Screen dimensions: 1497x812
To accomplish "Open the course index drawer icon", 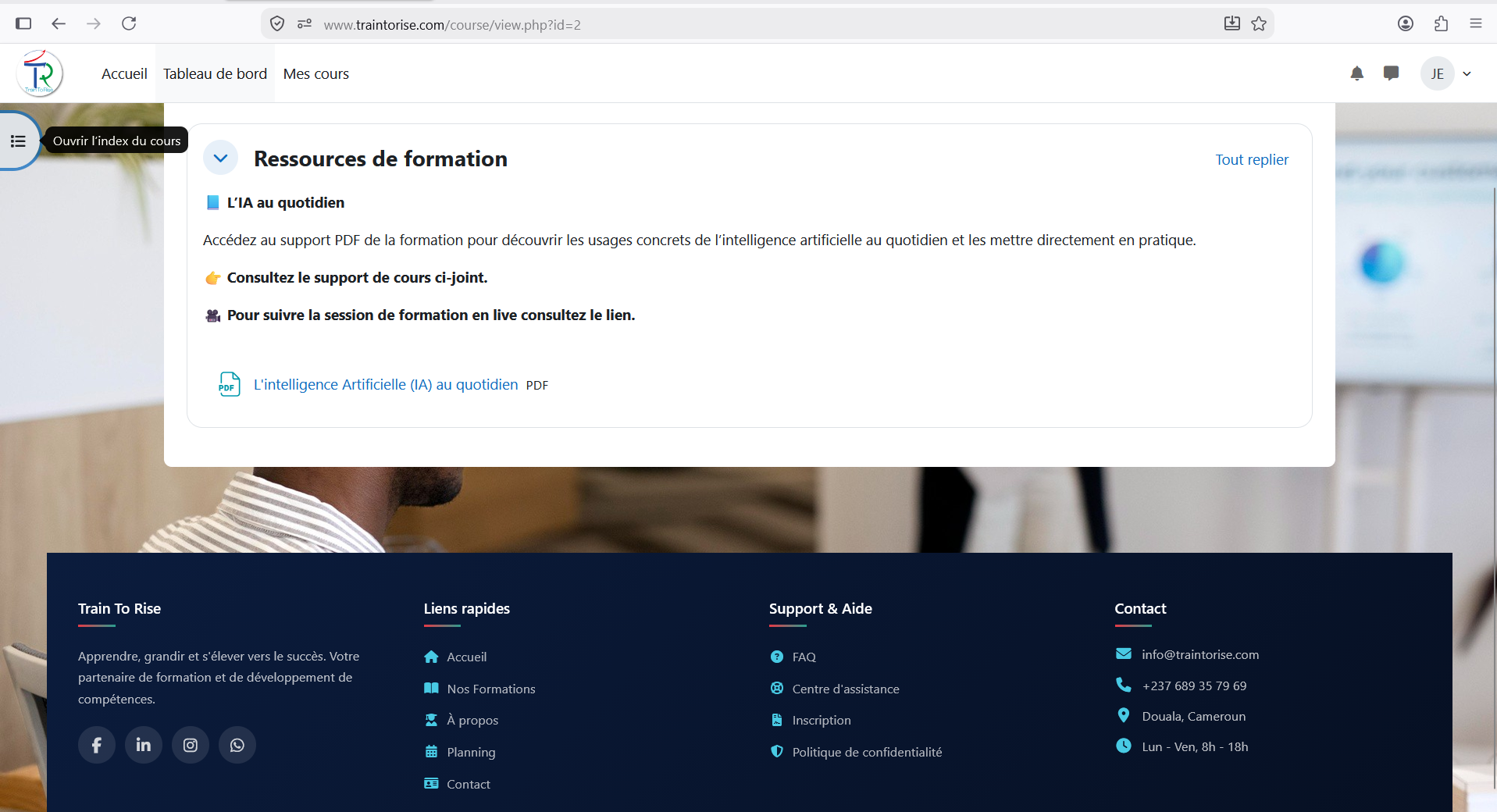I will [x=18, y=141].
